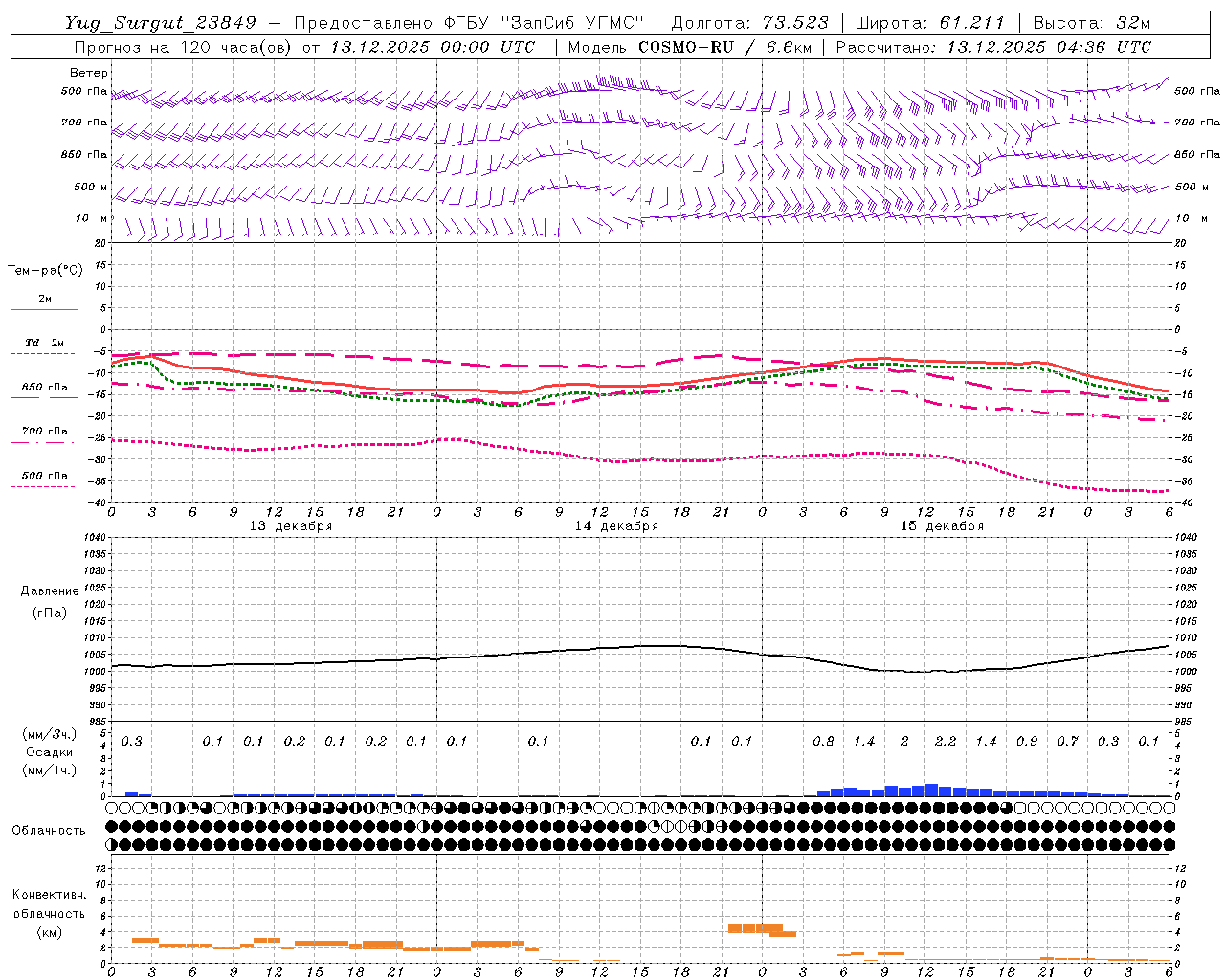Click the 0.7 precipitation value
The height and width of the screenshot is (980, 1225).
tap(1068, 742)
